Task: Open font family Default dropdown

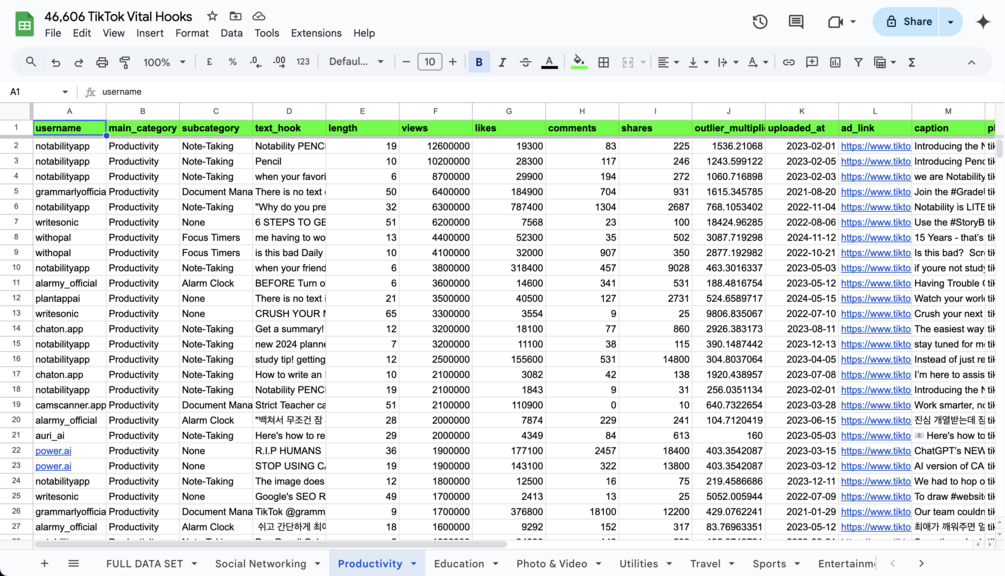Action: [x=356, y=62]
